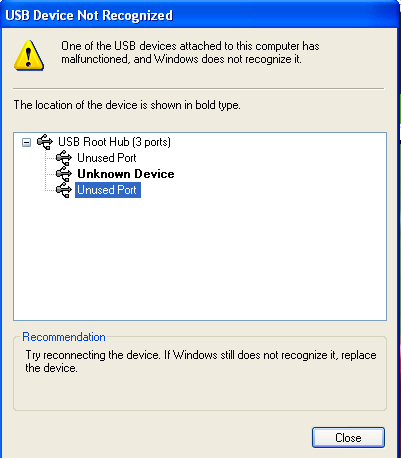Click the yellow warning triangle icon
The image size is (401, 458).
click(x=29, y=55)
